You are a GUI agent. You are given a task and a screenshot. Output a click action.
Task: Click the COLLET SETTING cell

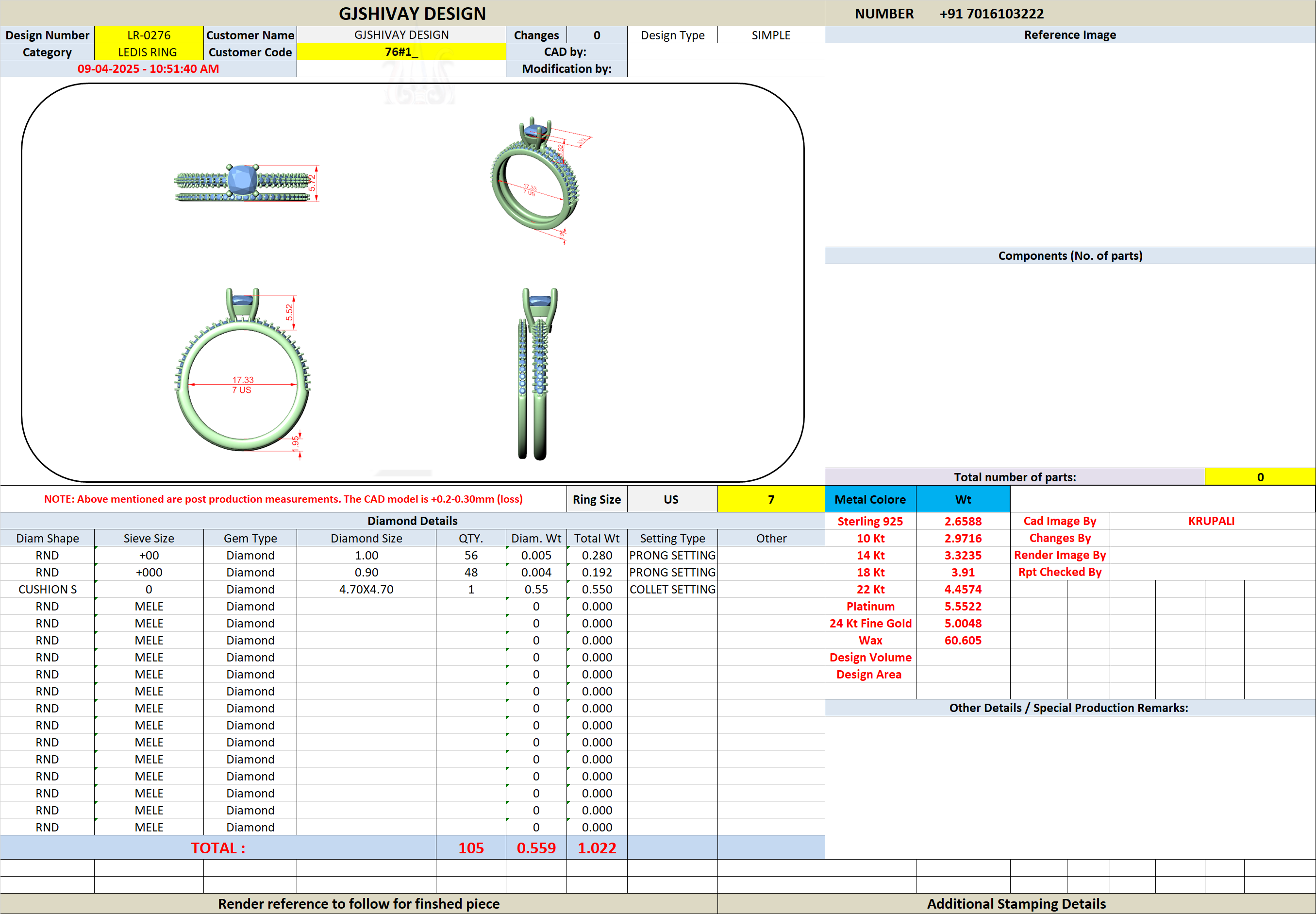point(672,589)
